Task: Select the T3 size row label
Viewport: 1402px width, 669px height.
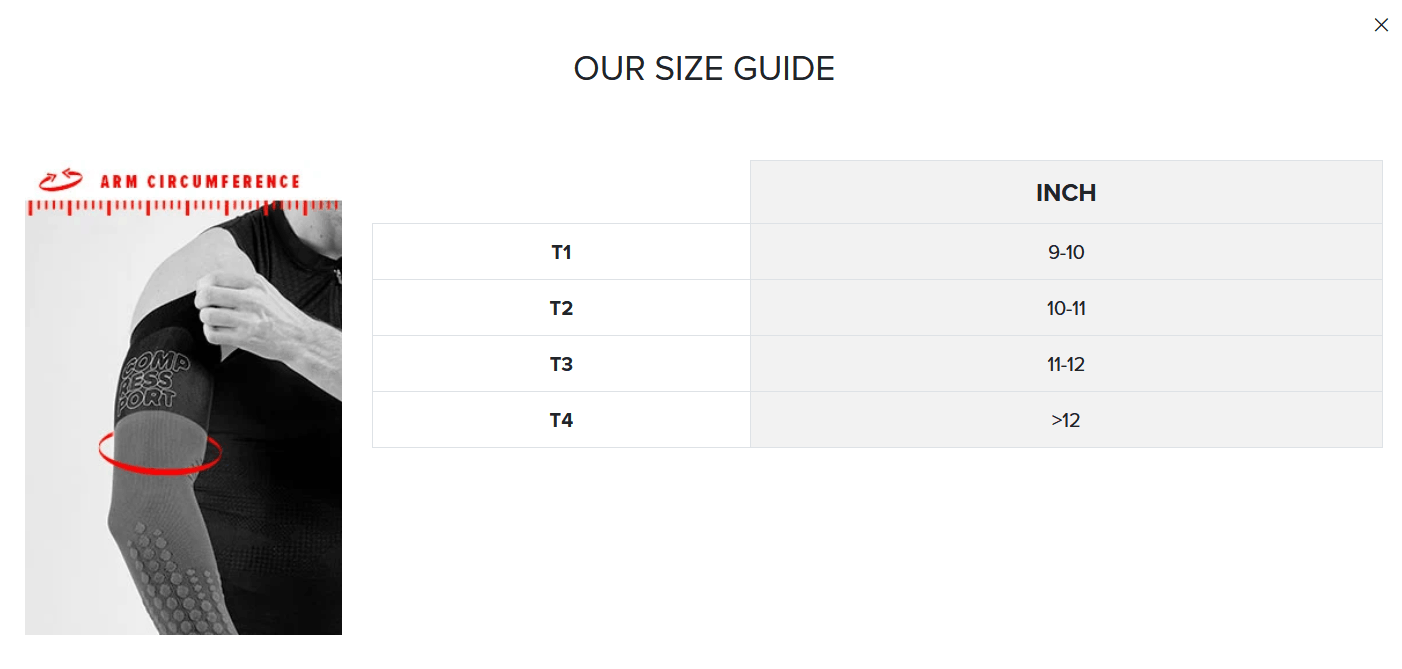Action: pyautogui.click(x=561, y=364)
